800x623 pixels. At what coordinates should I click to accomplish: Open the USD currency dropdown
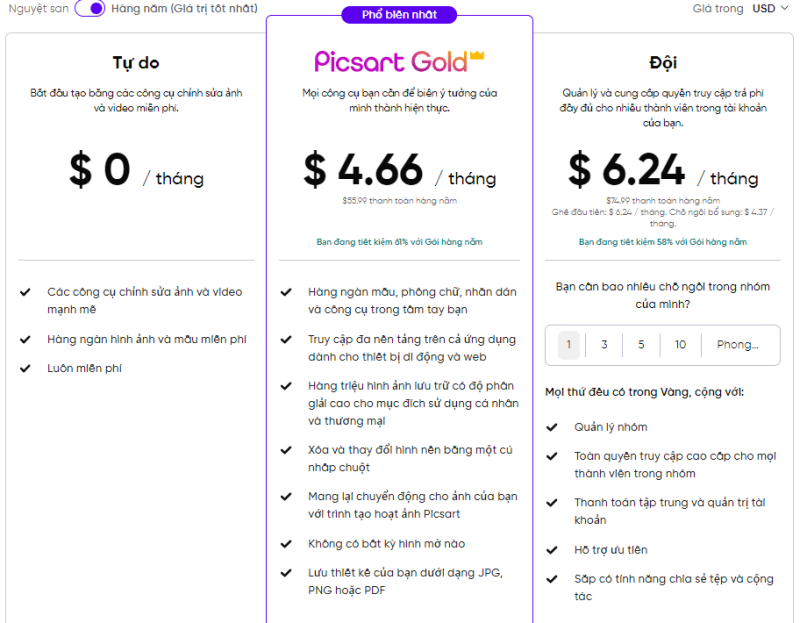tap(767, 8)
